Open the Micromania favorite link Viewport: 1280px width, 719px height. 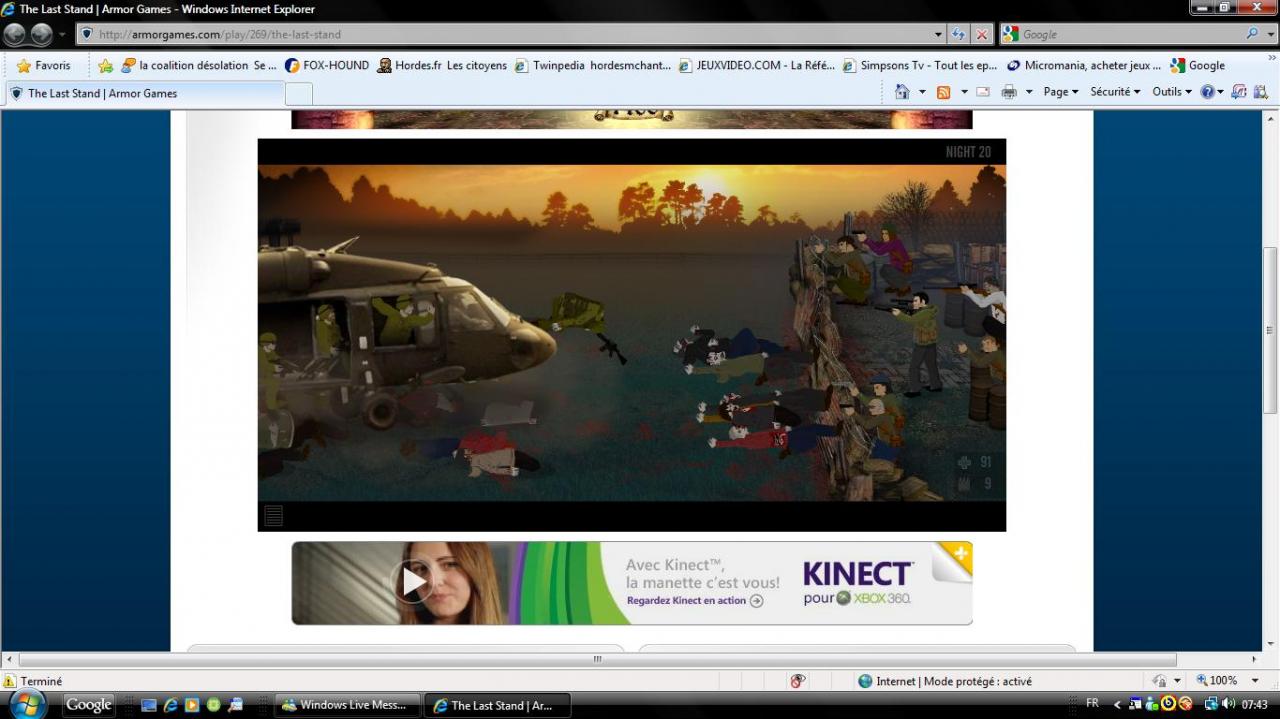click(x=1084, y=65)
